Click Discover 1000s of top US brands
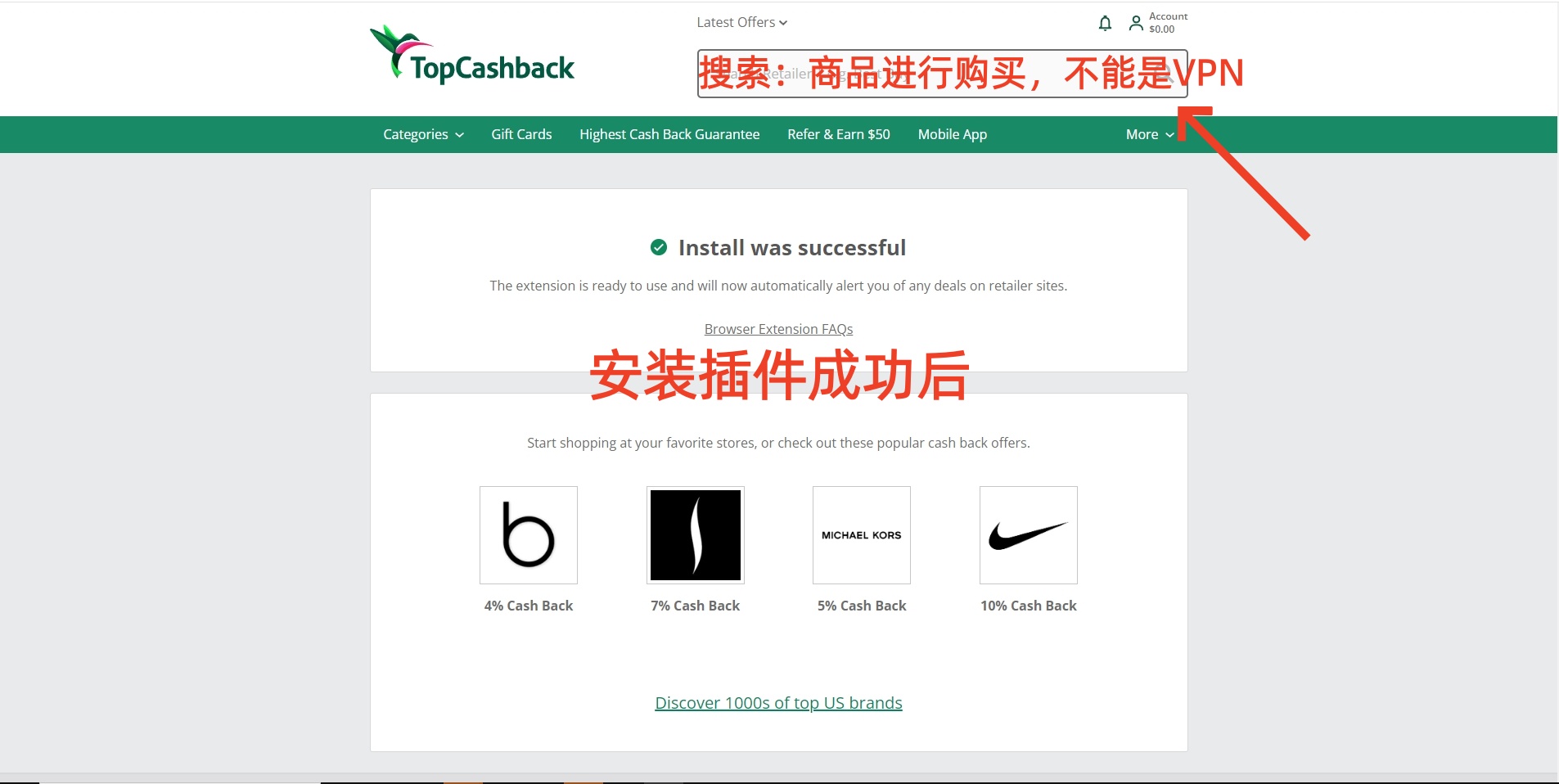Viewport: 1559px width, 784px height. pos(777,702)
